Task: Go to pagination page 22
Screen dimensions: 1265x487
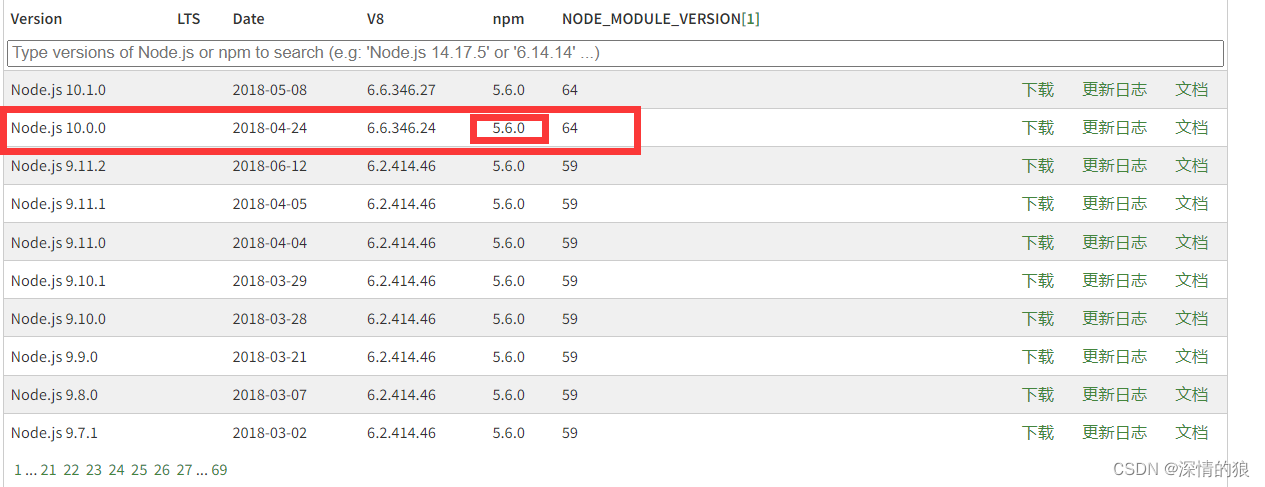Action: 71,470
